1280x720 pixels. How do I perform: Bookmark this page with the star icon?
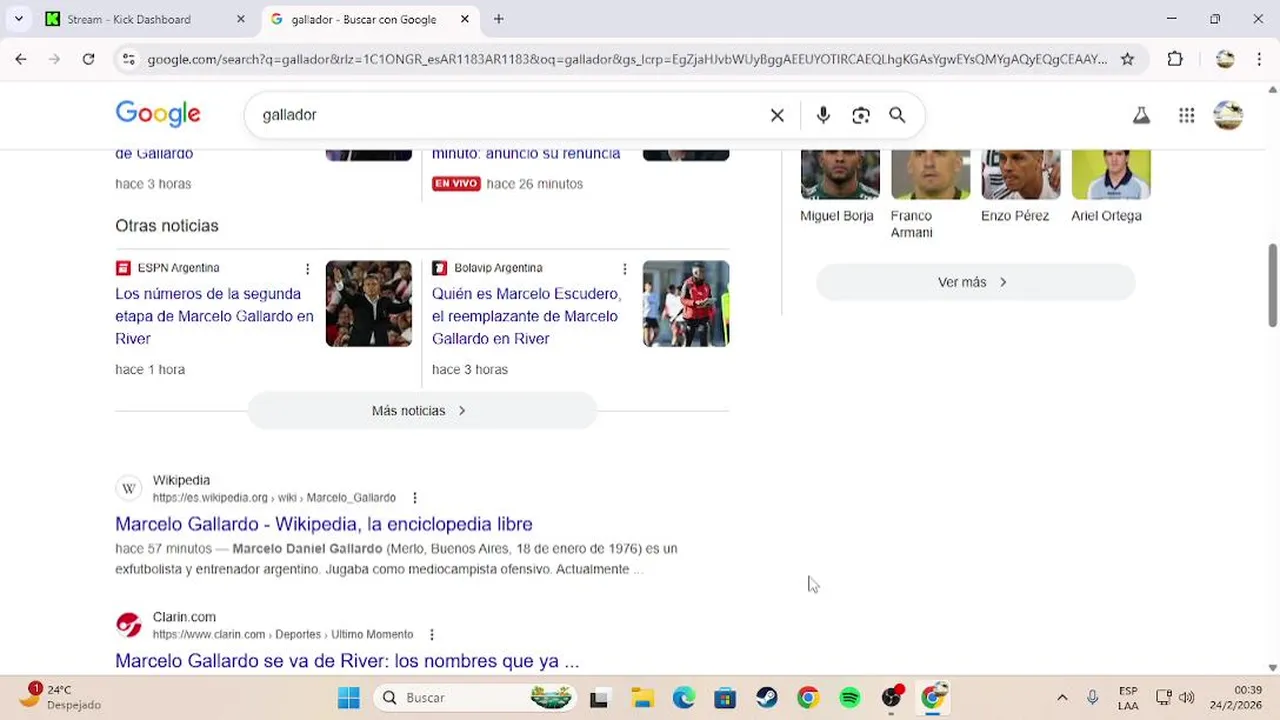tap(1127, 59)
